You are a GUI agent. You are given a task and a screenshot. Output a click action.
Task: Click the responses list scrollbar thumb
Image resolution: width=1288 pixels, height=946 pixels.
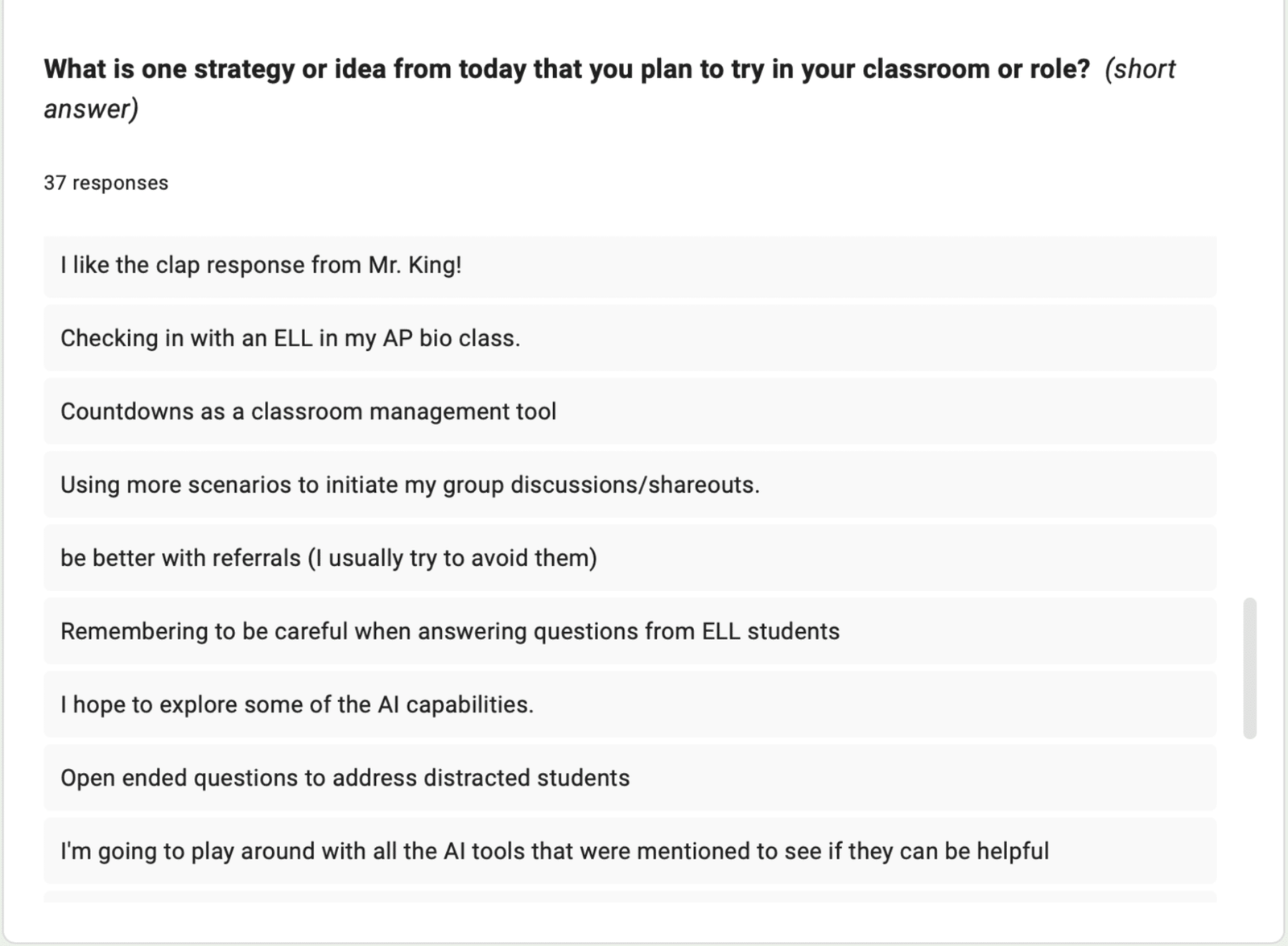(1249, 667)
